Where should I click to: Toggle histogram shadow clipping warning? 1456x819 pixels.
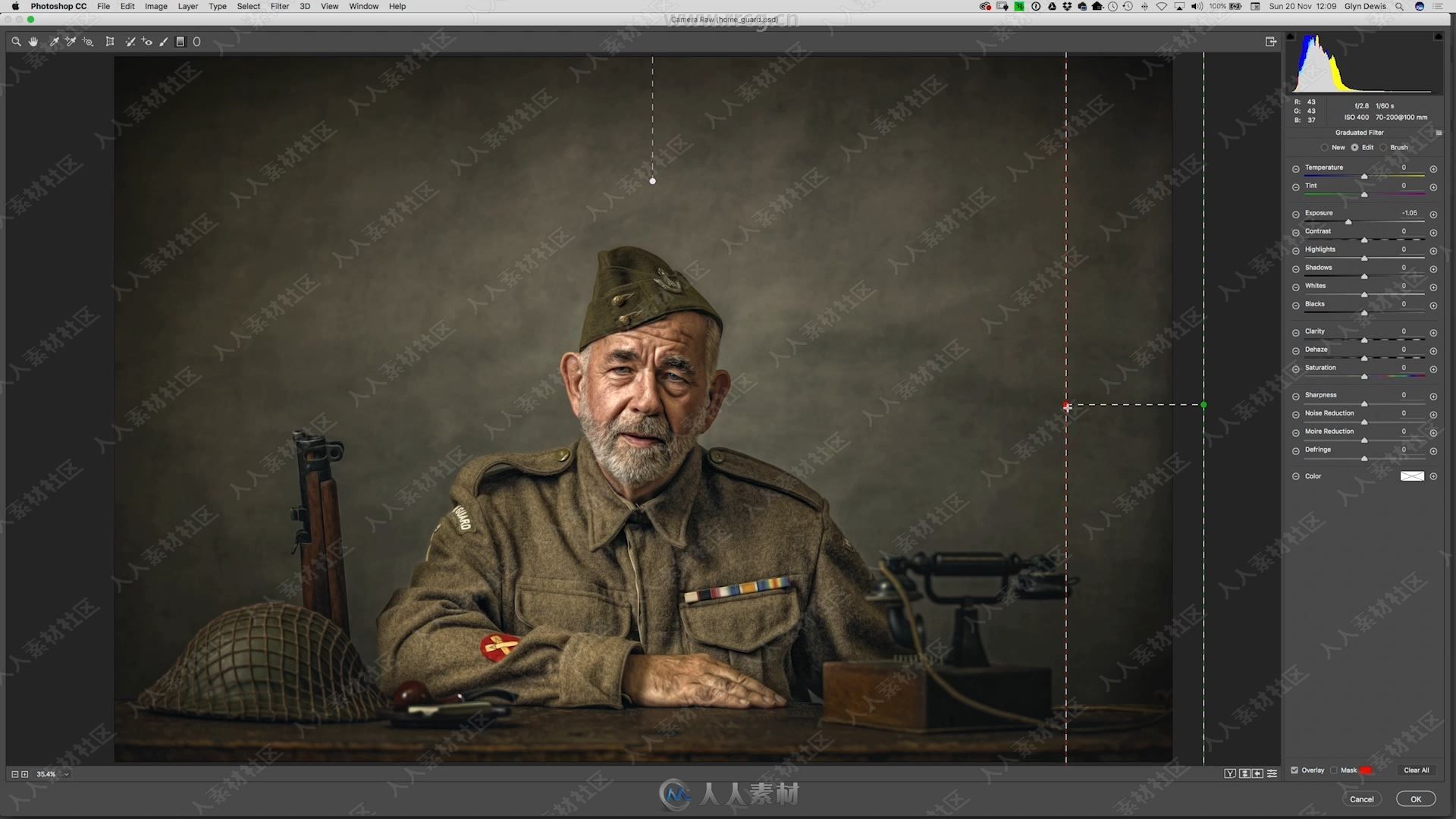[1291, 36]
